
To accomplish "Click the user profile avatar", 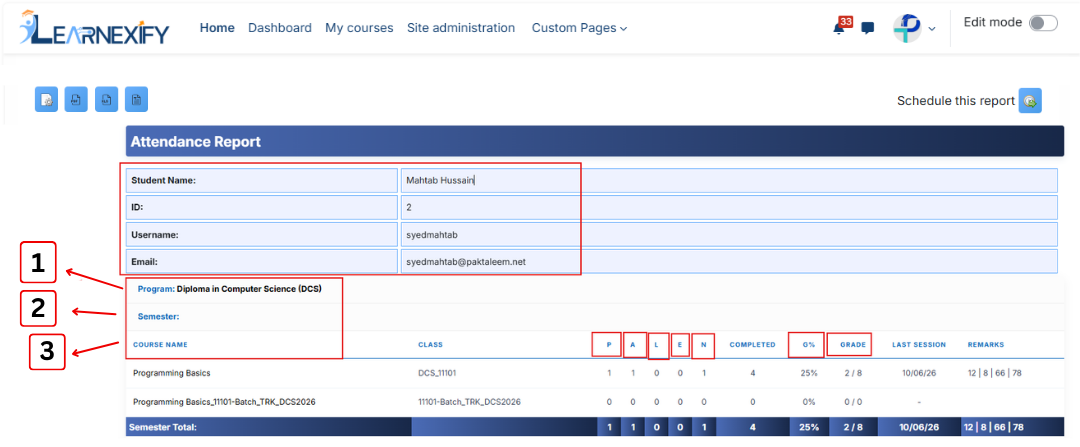I will [x=907, y=28].
